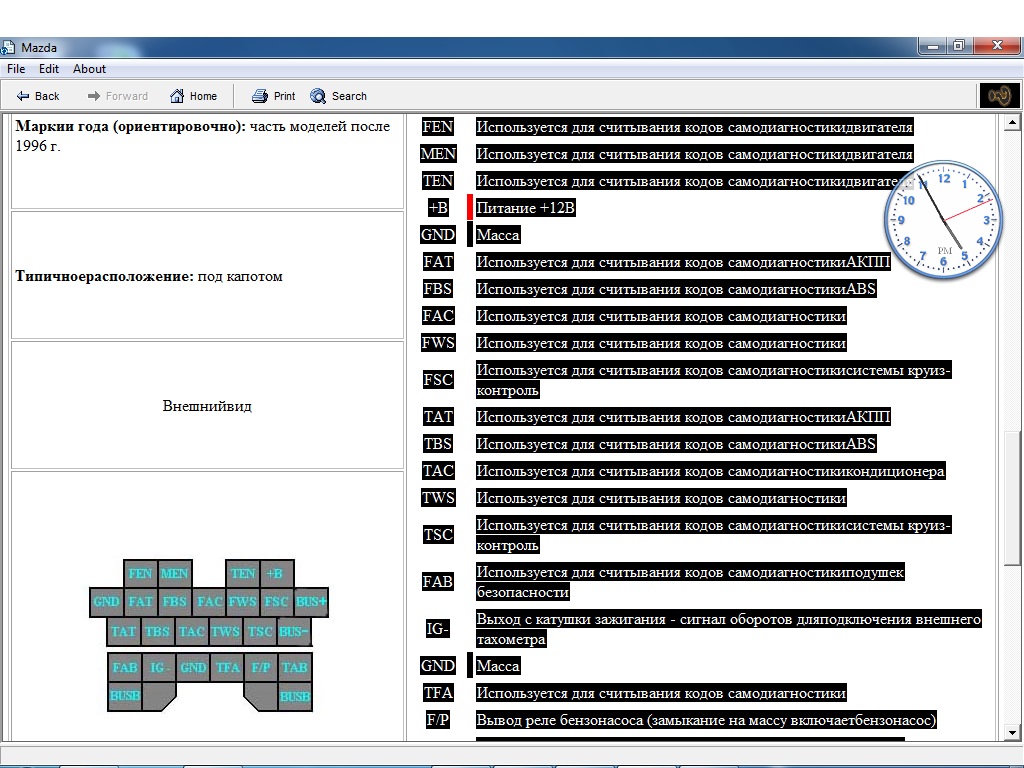Click TFA pin in connector diagram
The height and width of the screenshot is (768, 1024).
click(228, 667)
